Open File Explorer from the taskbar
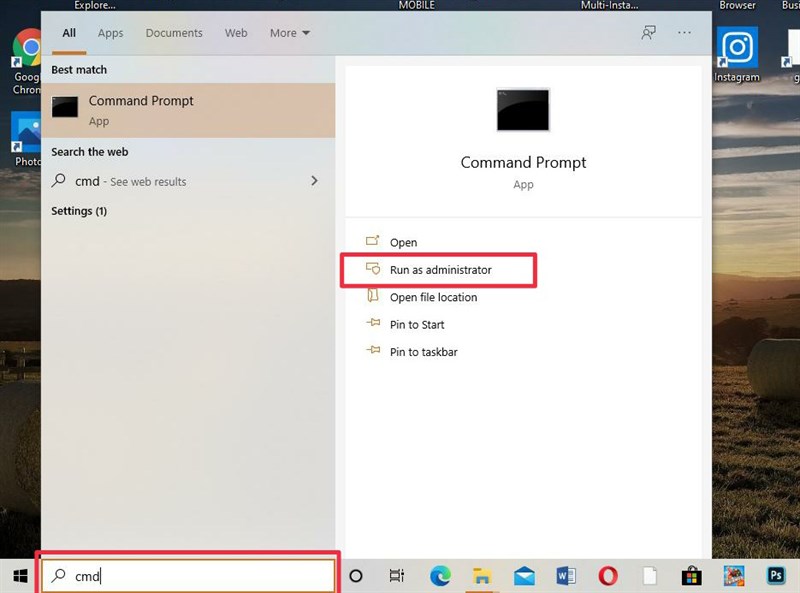The width and height of the screenshot is (800, 593). (482, 576)
